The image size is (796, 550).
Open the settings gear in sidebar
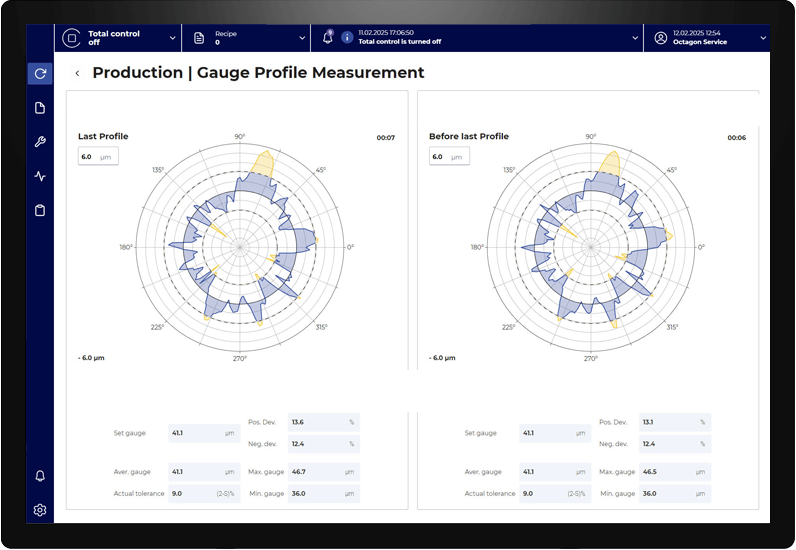pos(40,510)
